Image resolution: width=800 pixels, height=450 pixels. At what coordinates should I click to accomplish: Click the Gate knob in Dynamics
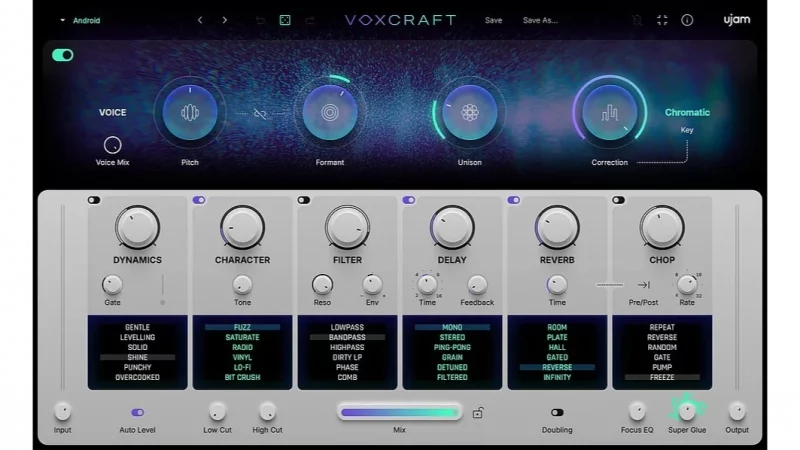(x=112, y=285)
